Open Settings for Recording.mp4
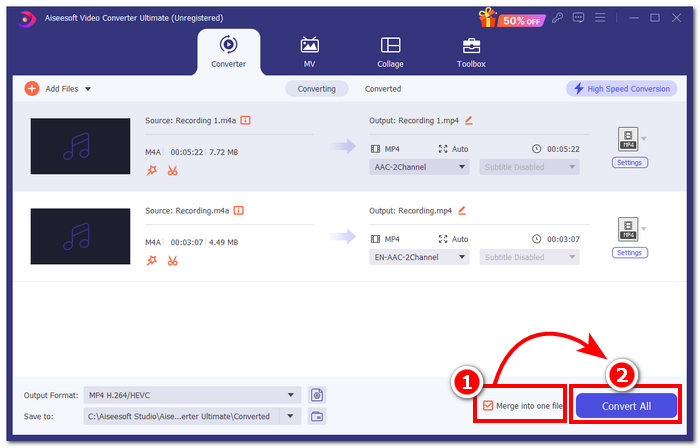Image resolution: width=700 pixels, height=448 pixels. coord(629,253)
